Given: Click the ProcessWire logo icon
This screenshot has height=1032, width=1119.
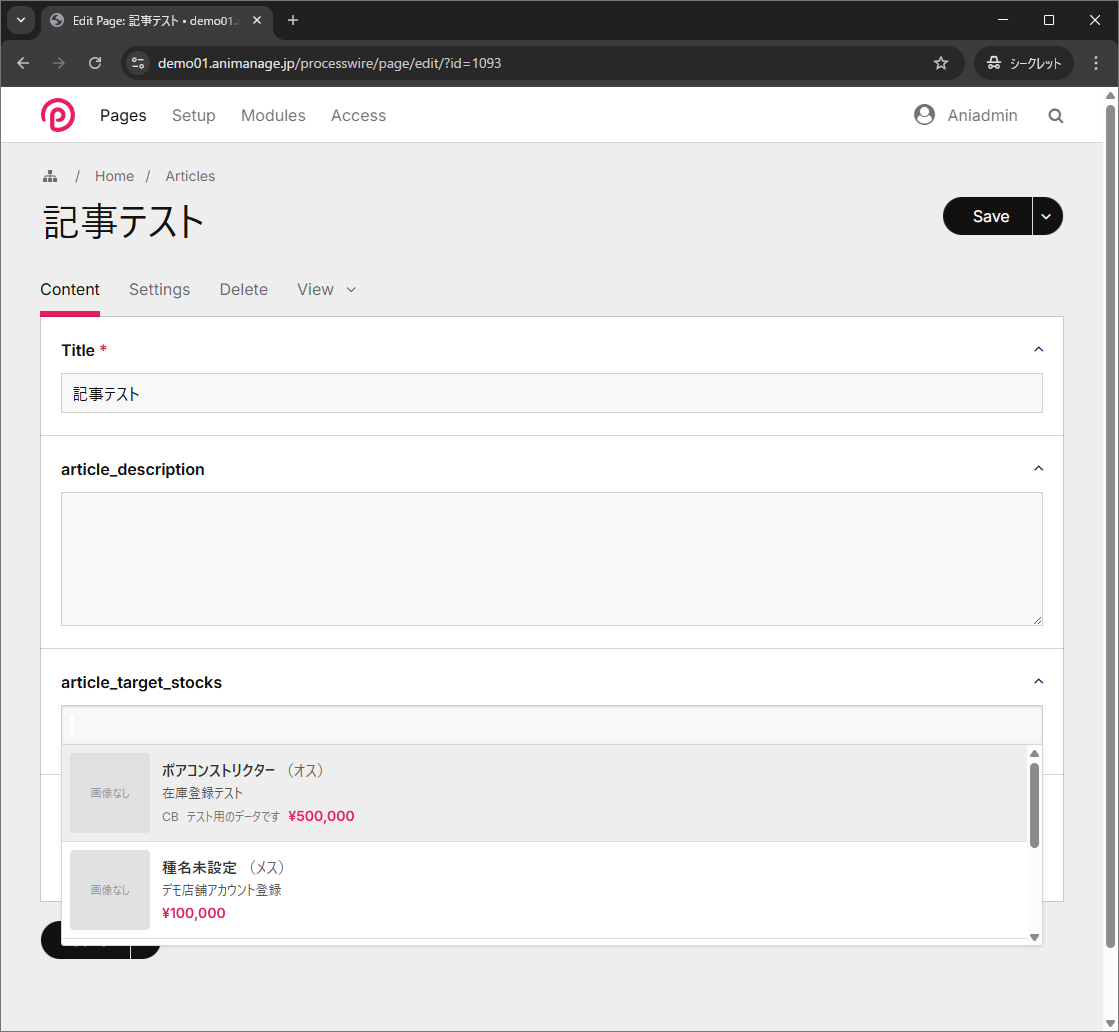Looking at the screenshot, I should pyautogui.click(x=58, y=116).
